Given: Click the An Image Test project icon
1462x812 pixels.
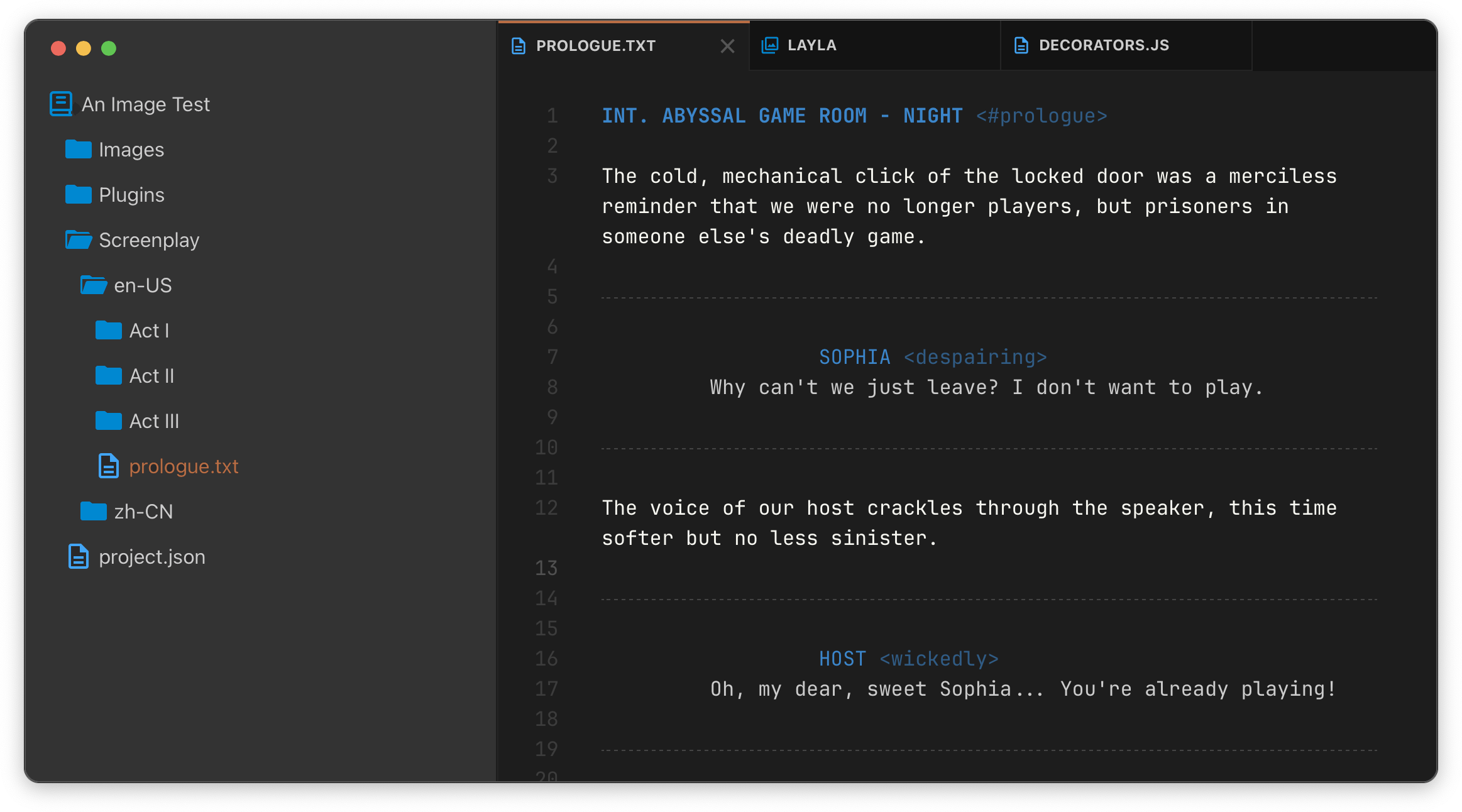Looking at the screenshot, I should 62,104.
